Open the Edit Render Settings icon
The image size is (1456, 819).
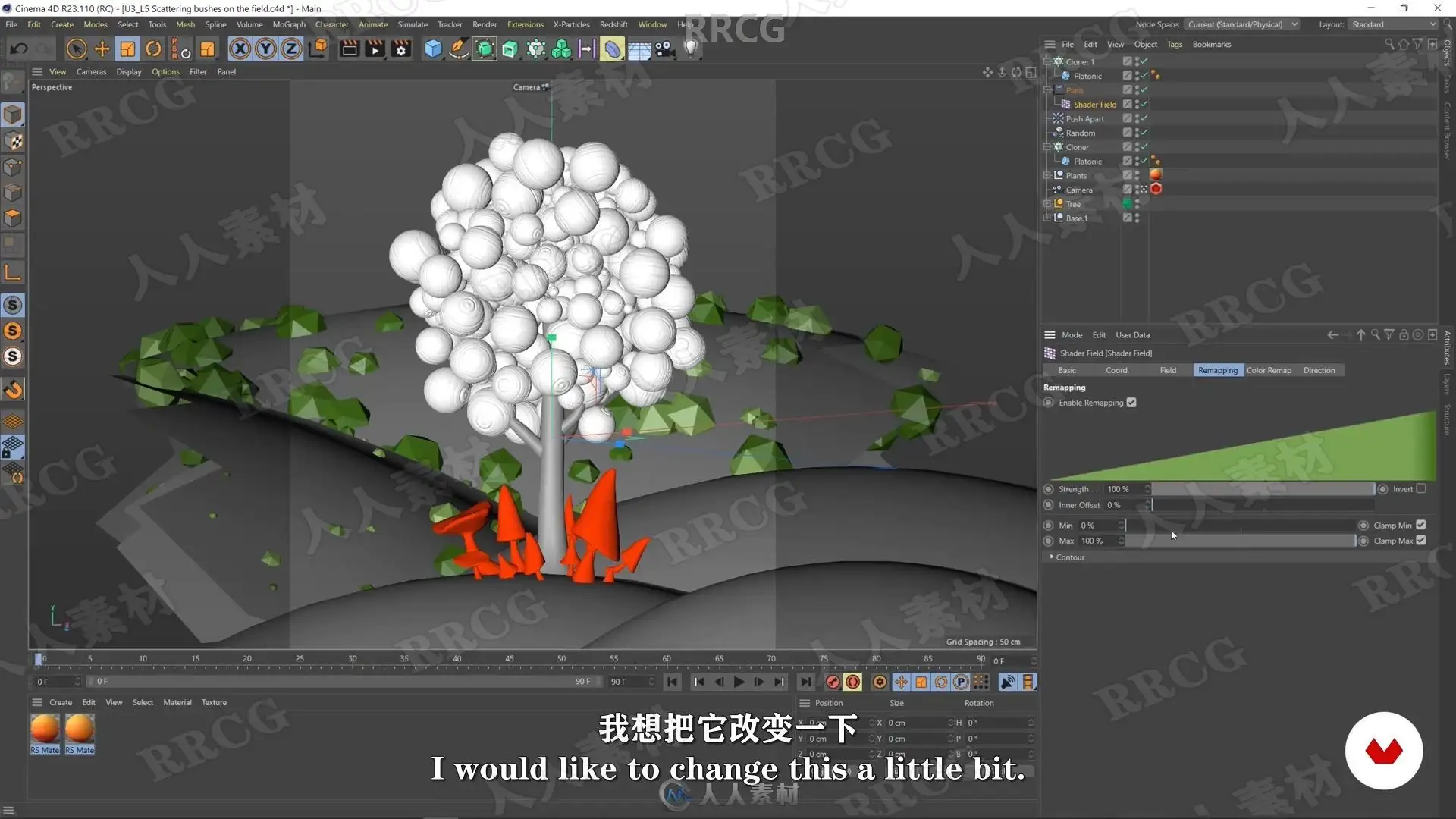coord(401,49)
